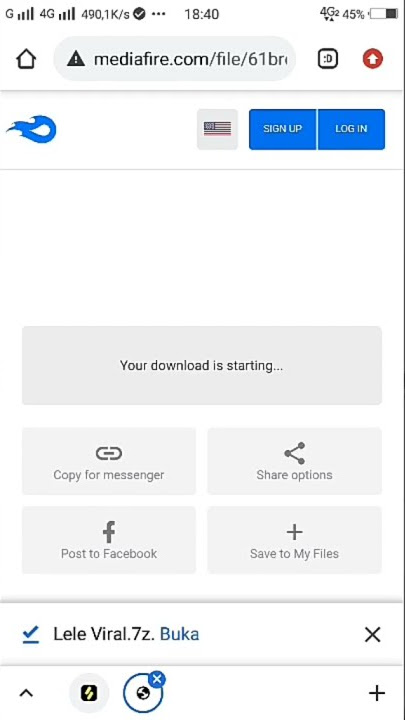Dismiss the Lele Viral.7z download notification

tap(372, 635)
